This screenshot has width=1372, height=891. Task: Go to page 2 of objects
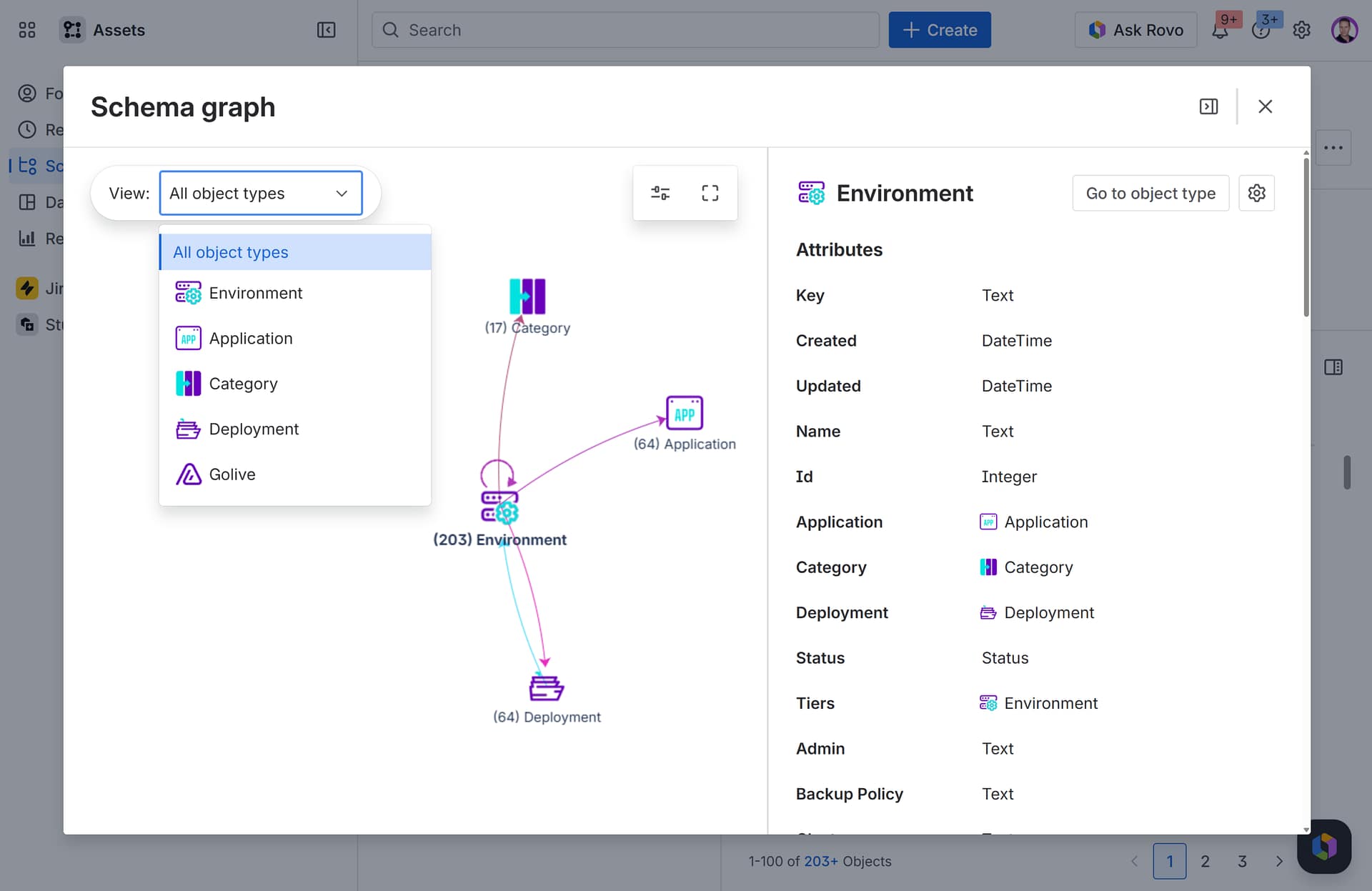point(1205,861)
